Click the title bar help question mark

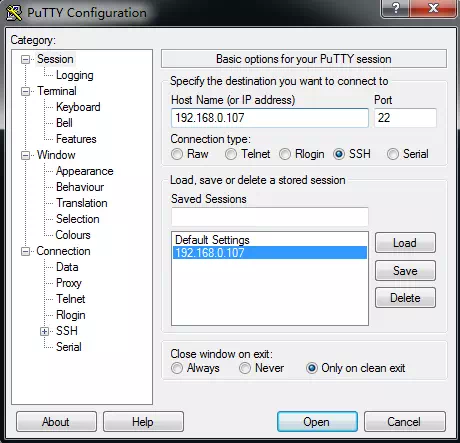(x=396, y=7)
